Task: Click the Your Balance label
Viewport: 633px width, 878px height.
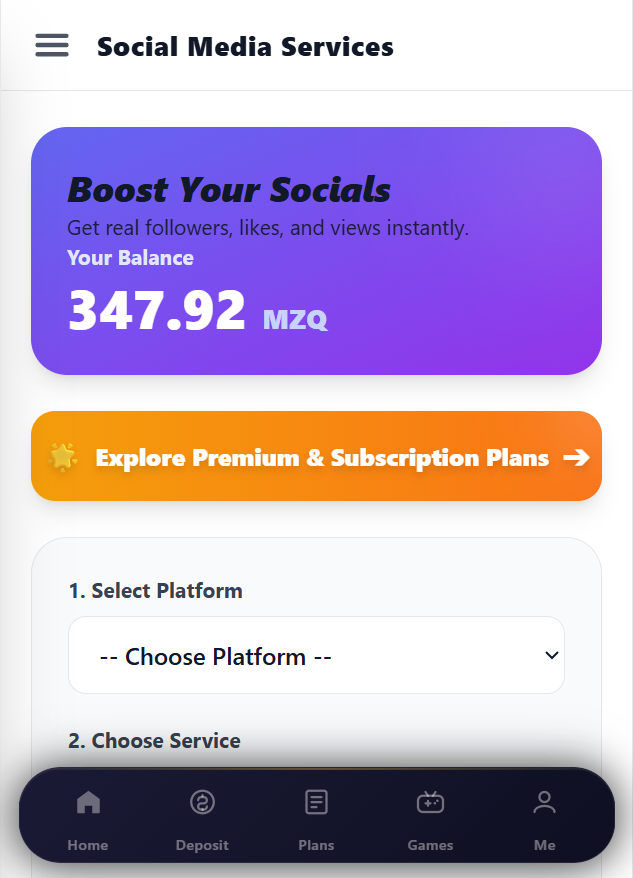Action: [130, 258]
